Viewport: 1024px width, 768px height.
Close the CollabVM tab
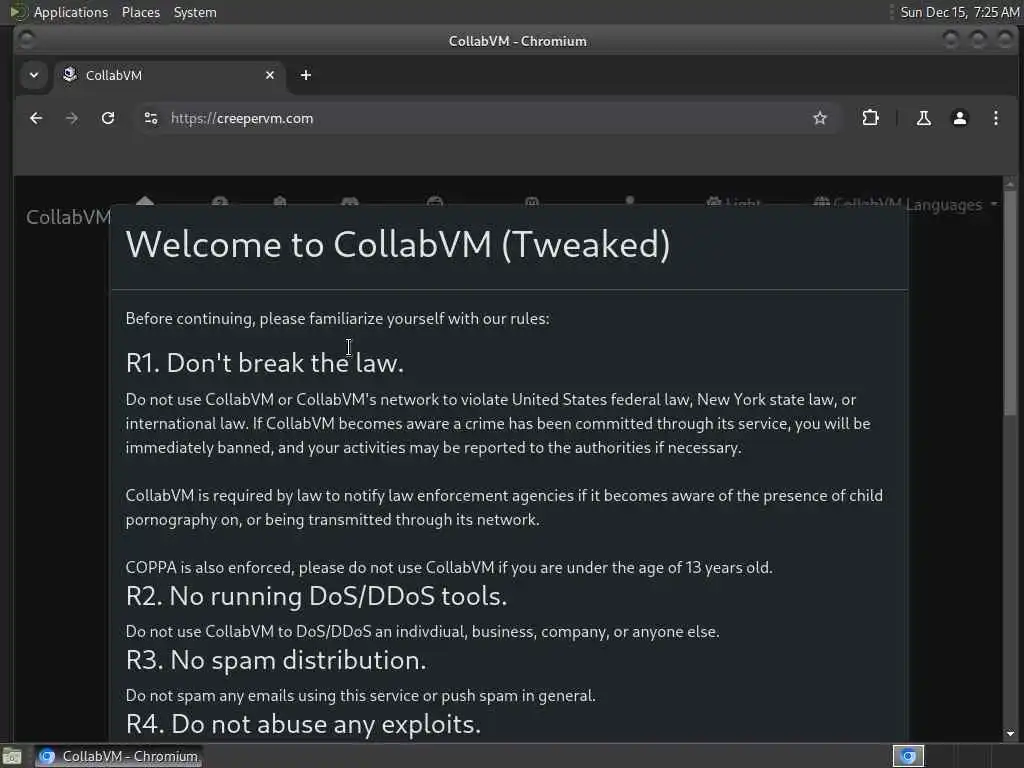pos(270,75)
